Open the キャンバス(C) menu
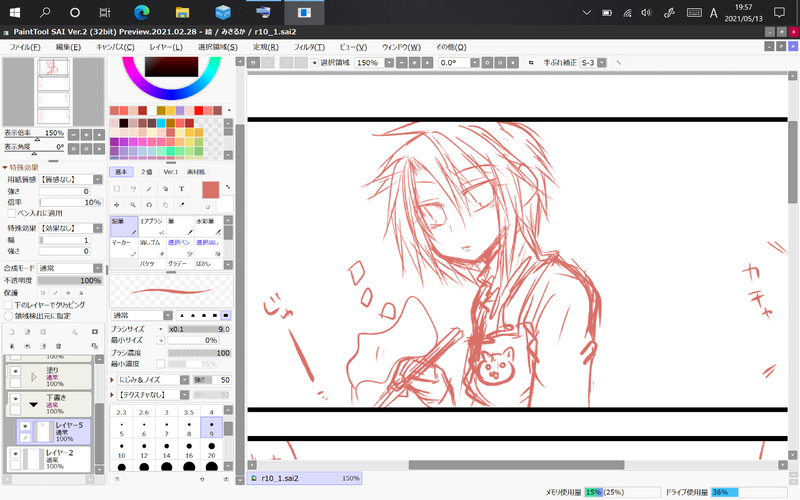Viewport: 800px width, 500px height. click(115, 47)
